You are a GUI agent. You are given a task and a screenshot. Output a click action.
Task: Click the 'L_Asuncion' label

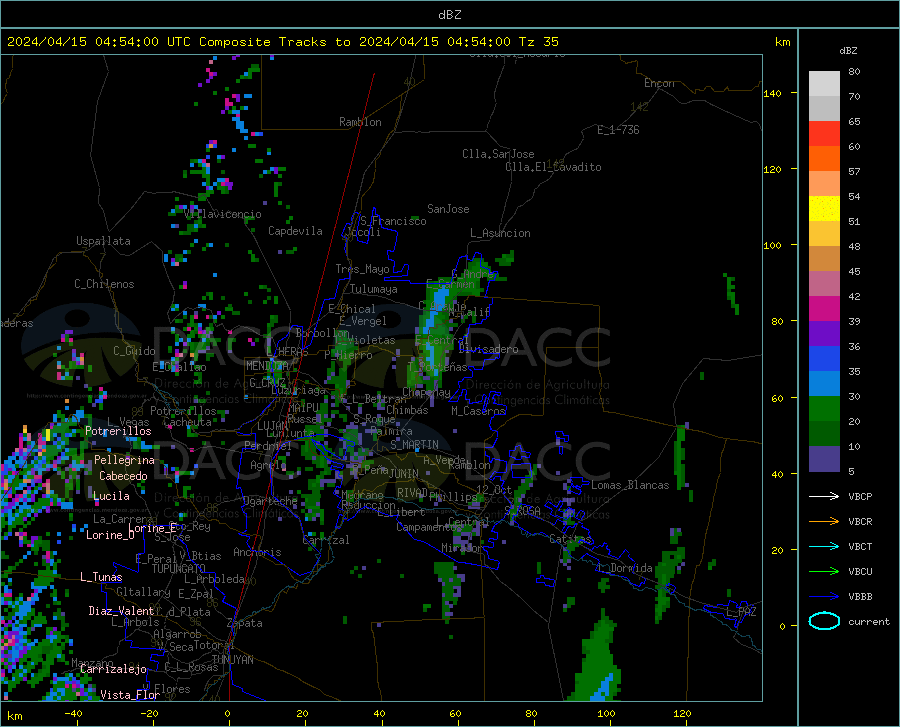(x=500, y=233)
